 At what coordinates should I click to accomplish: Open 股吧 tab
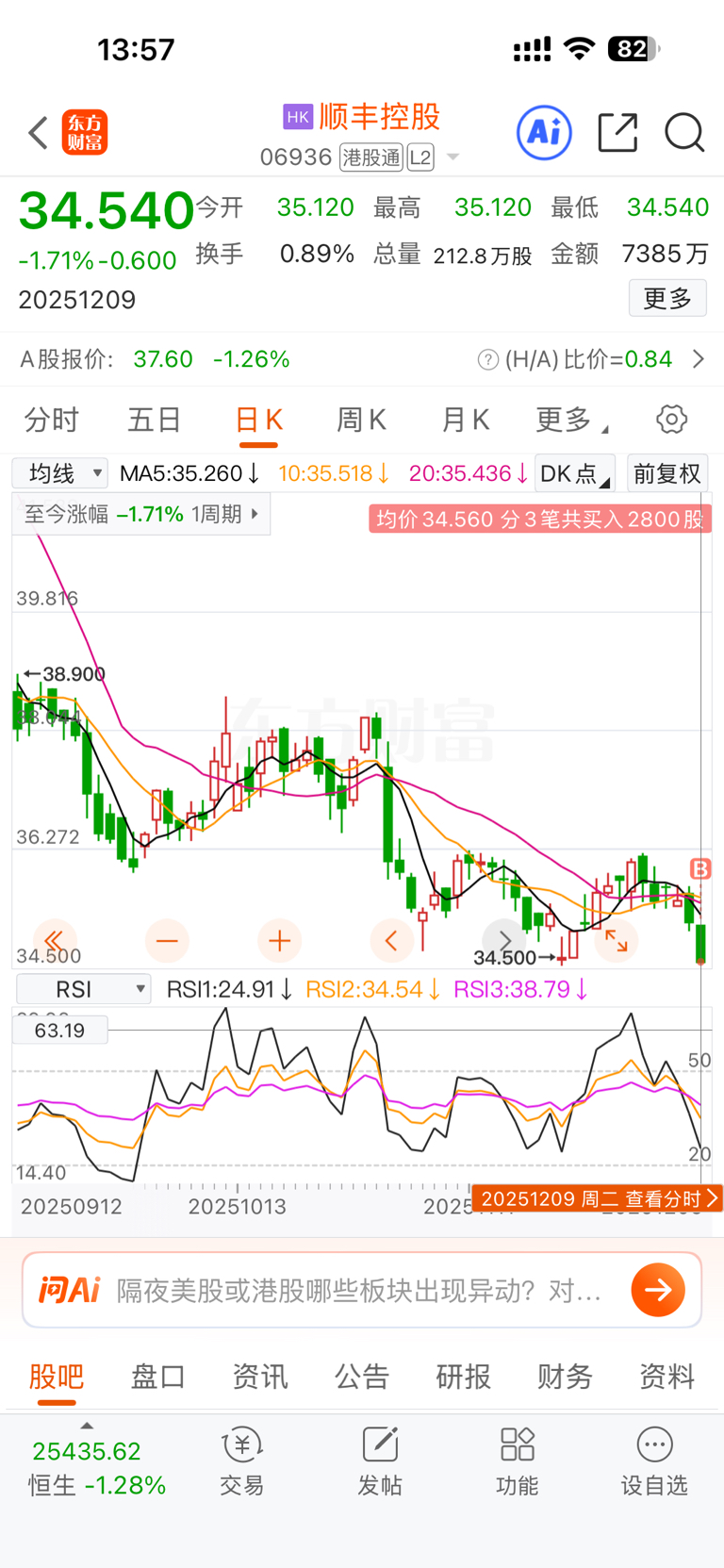point(57,1378)
